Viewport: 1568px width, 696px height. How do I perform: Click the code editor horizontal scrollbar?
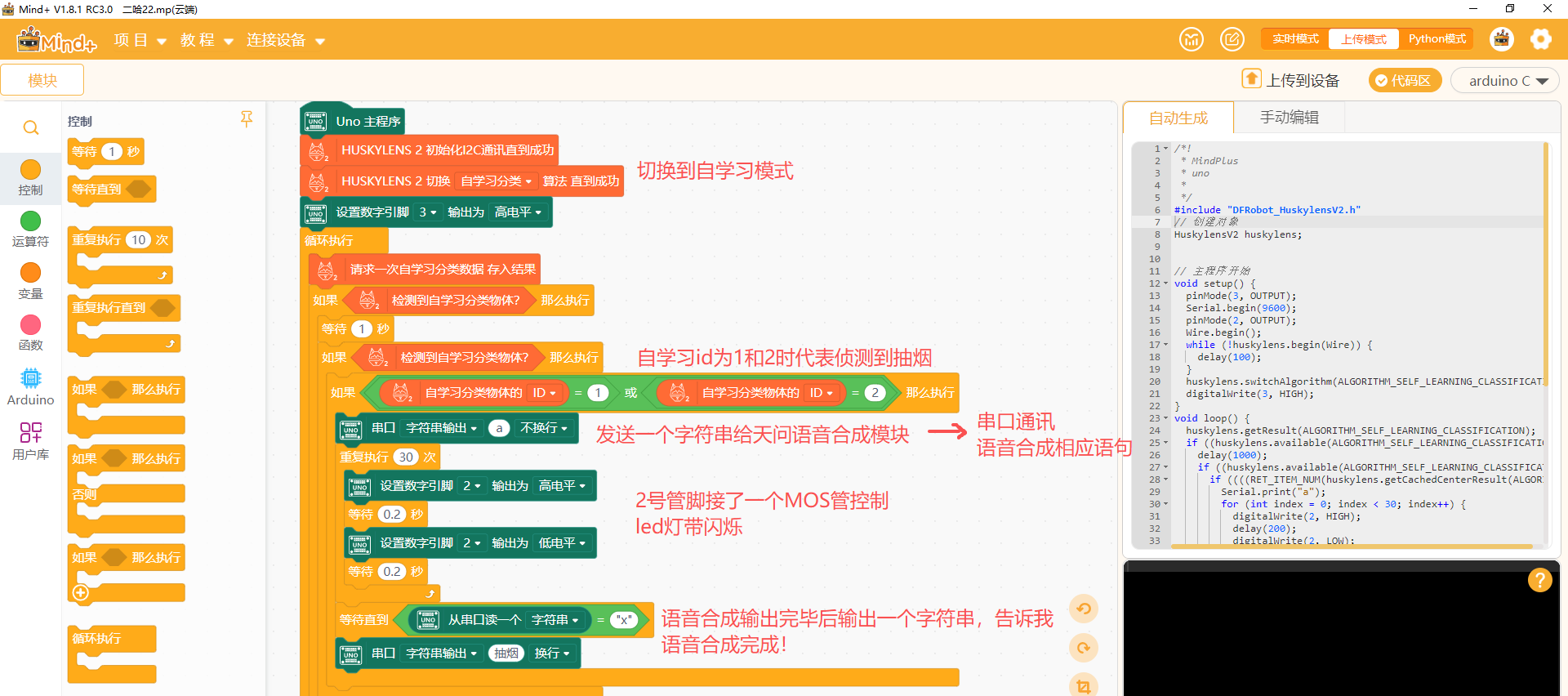pos(1352,547)
